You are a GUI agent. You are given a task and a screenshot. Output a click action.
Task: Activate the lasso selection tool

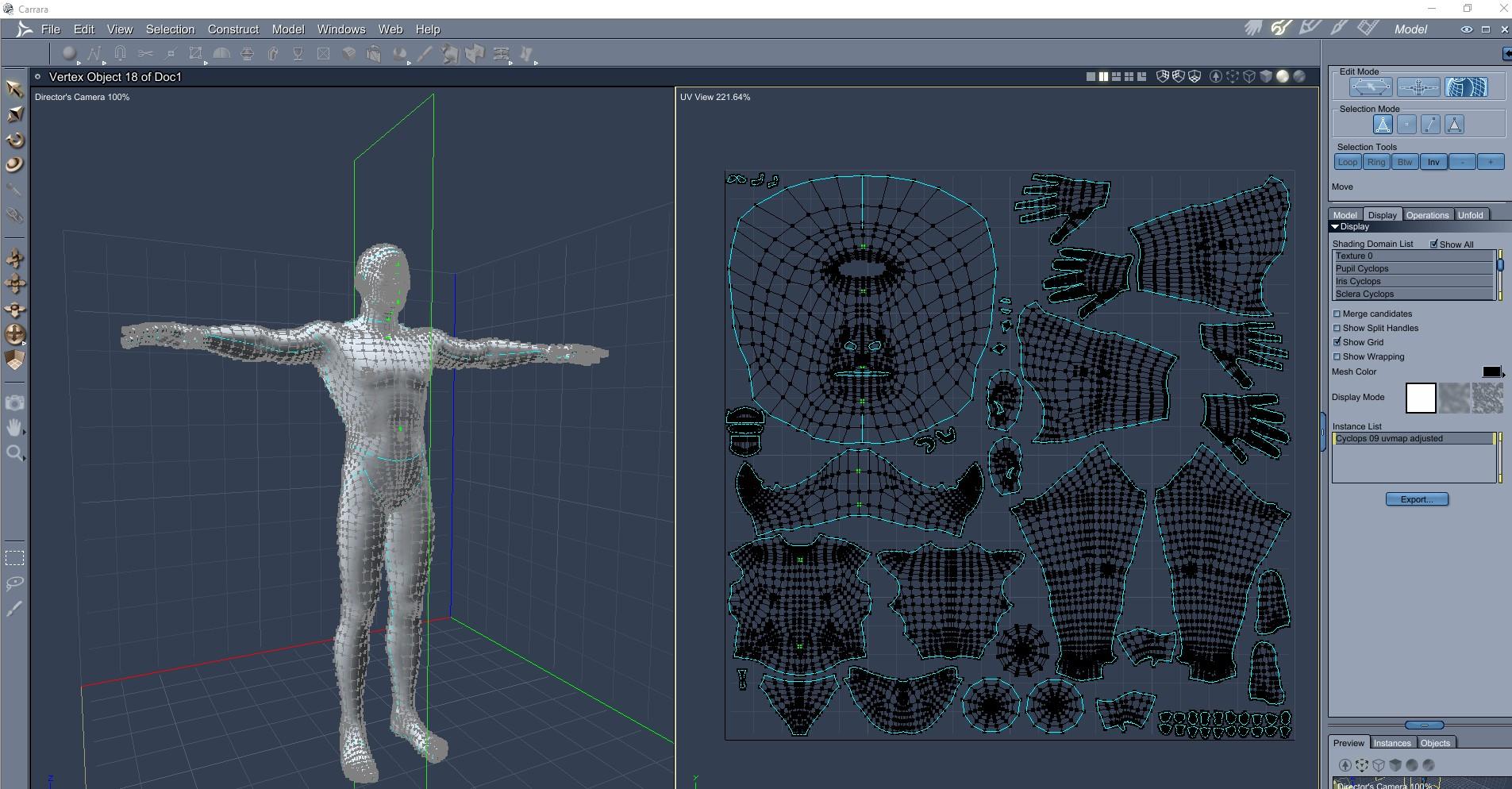[14, 583]
